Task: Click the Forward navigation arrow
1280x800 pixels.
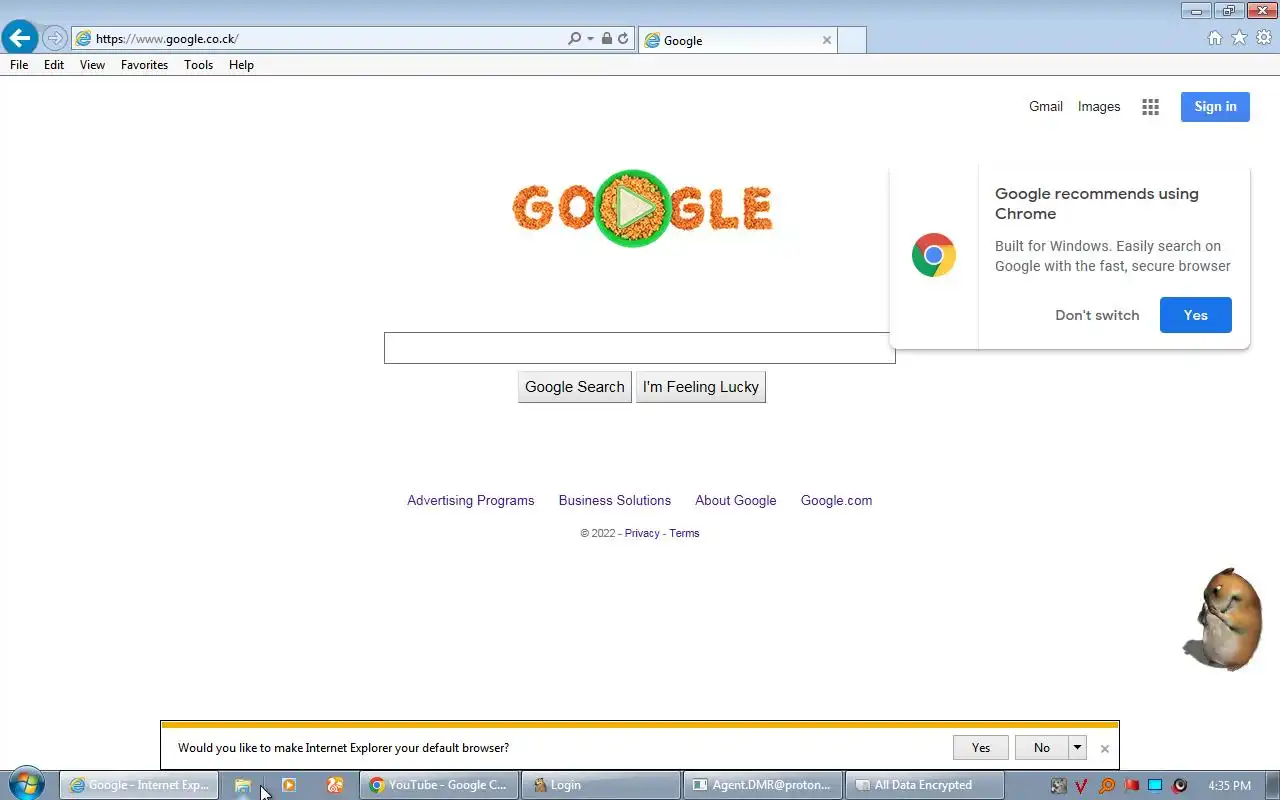Action: pyautogui.click(x=55, y=39)
